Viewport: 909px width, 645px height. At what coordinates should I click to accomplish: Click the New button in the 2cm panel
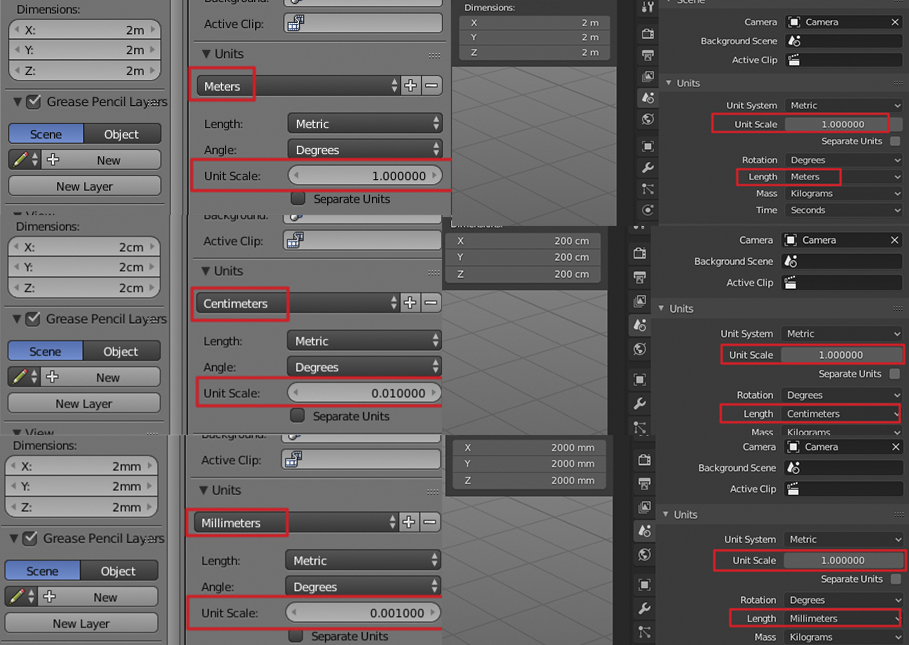(100, 377)
